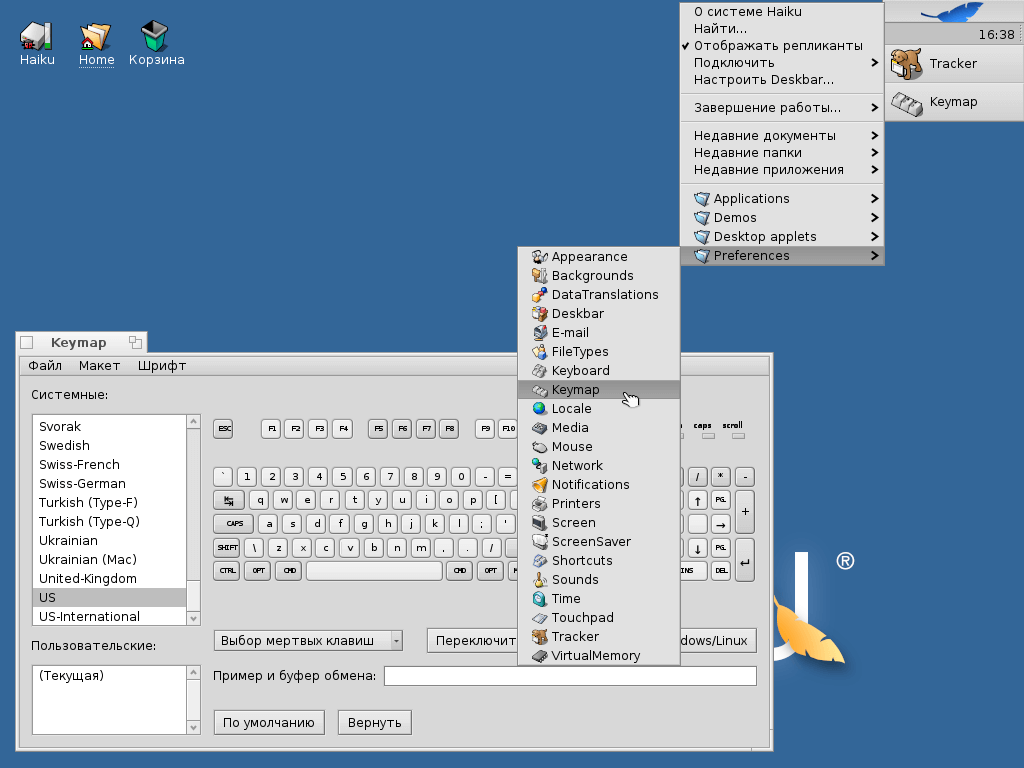This screenshot has width=1024, height=768.
Task: Choose Настроить Deskbar... menu item
Action: 782,80
